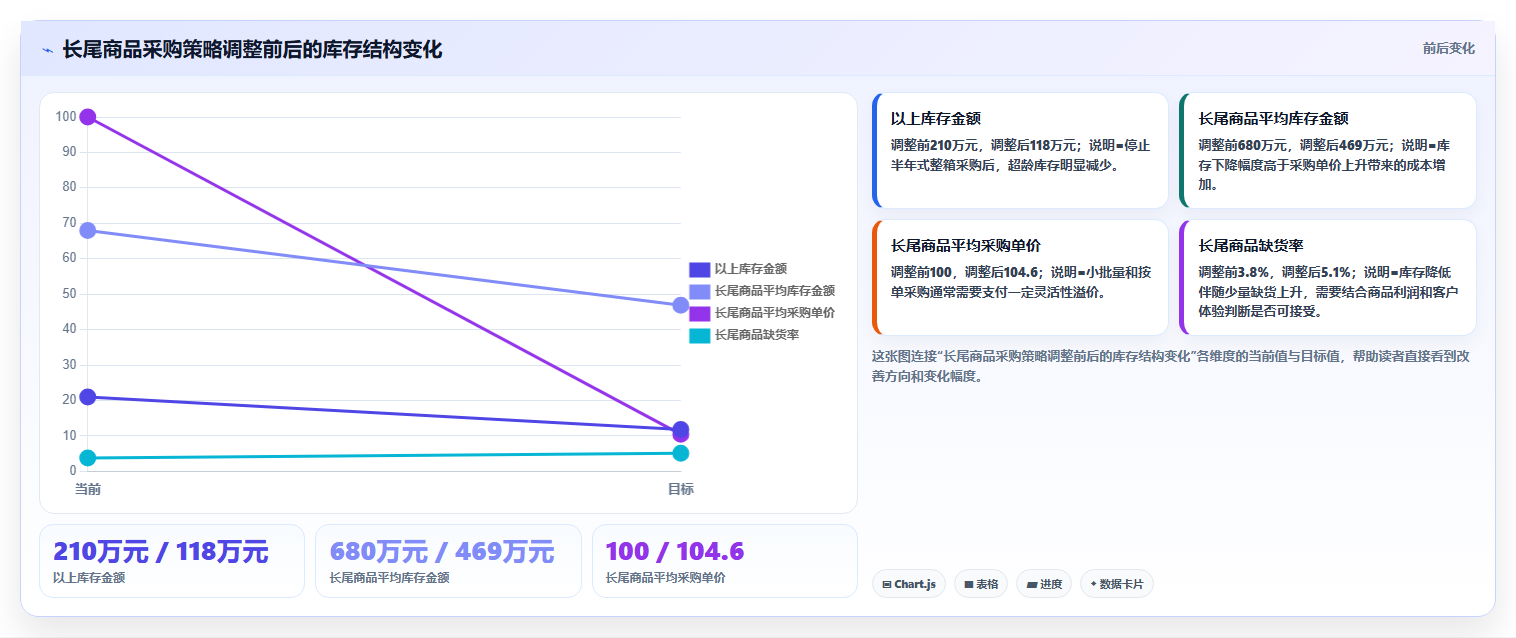The width and height of the screenshot is (1516, 638).
Task: Click the 210万元 / 118万元 stat value
Action: (161, 552)
